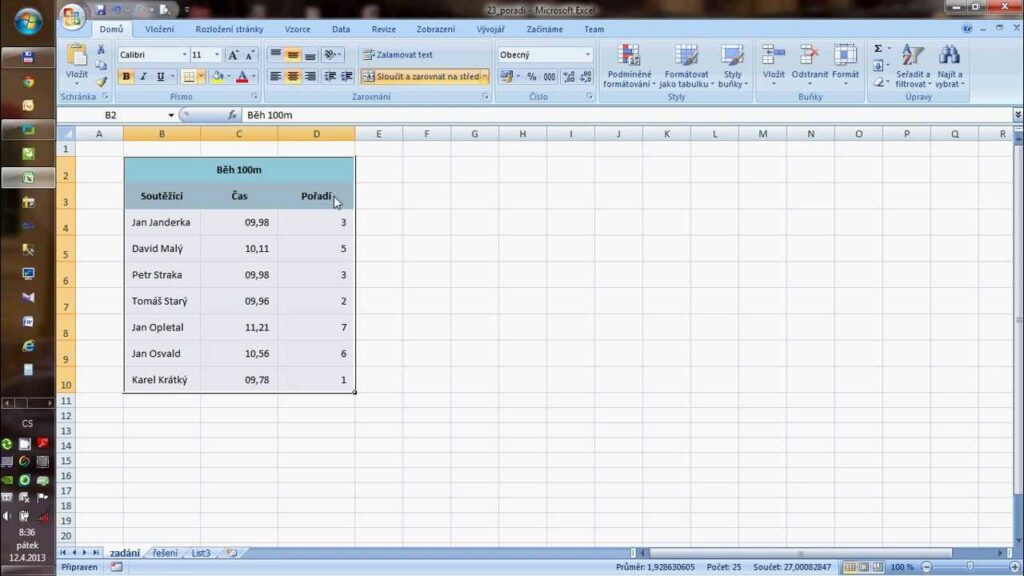Open Podmíněné formátování conditional formatting
The width and height of the screenshot is (1024, 576).
coord(629,68)
